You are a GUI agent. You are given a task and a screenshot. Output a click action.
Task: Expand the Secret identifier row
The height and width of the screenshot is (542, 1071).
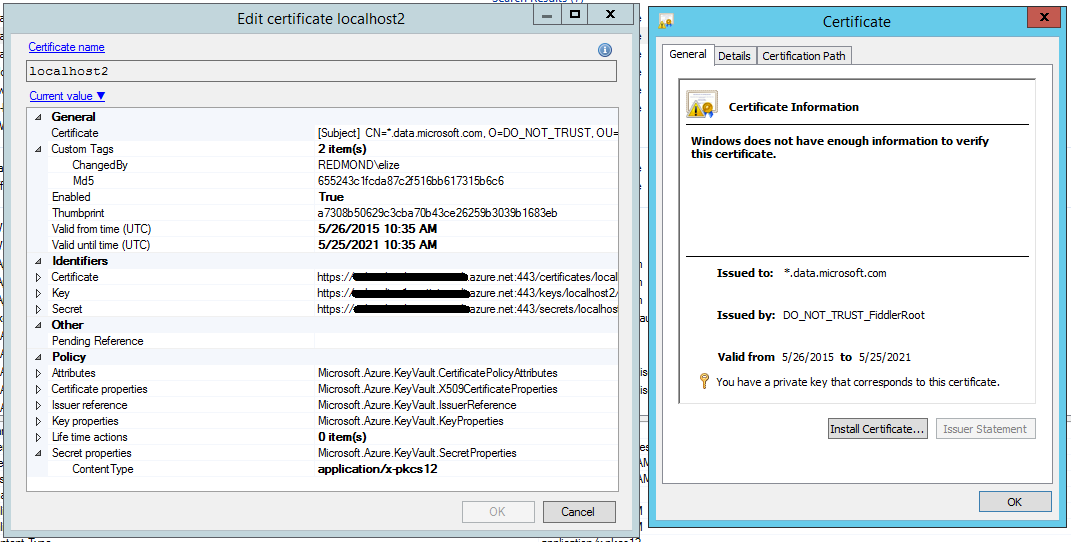38,309
